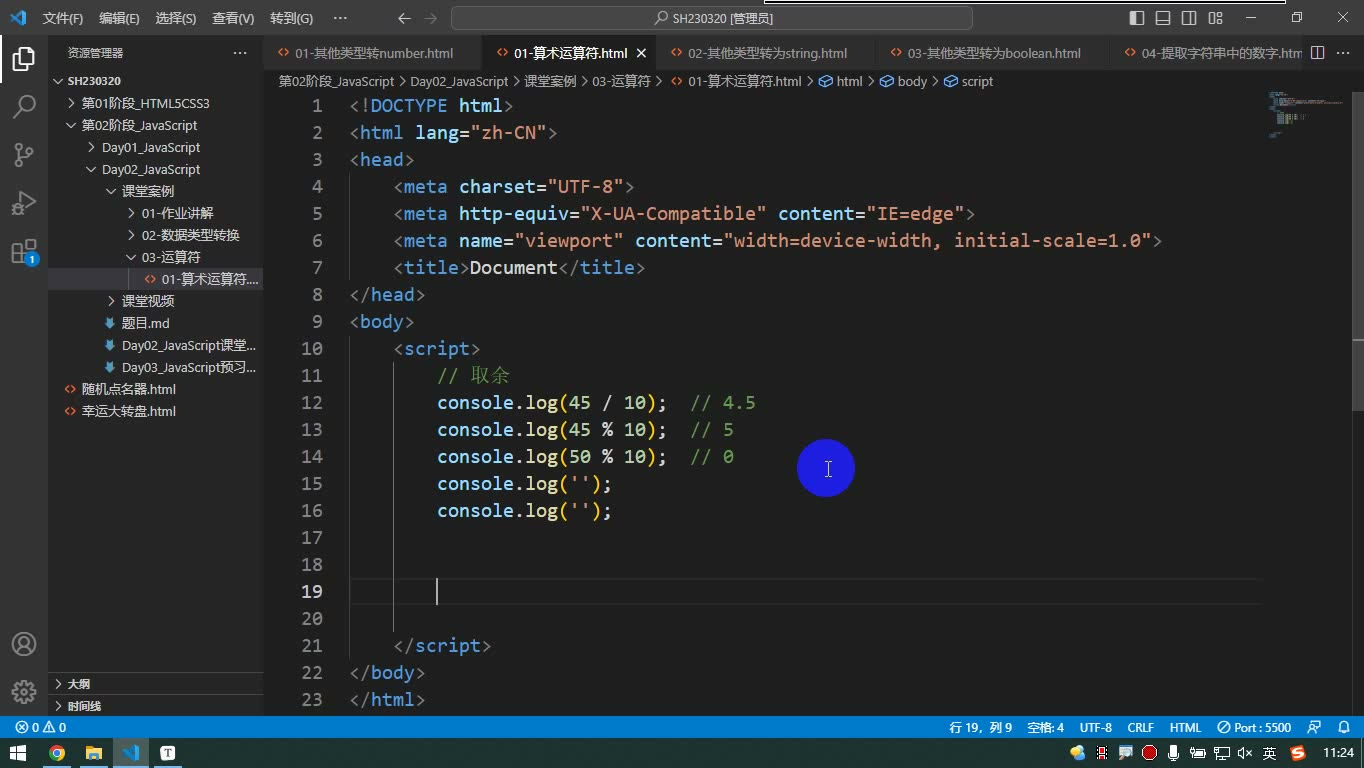
Task: Open Chrome from the Windows taskbar
Action: point(57,753)
